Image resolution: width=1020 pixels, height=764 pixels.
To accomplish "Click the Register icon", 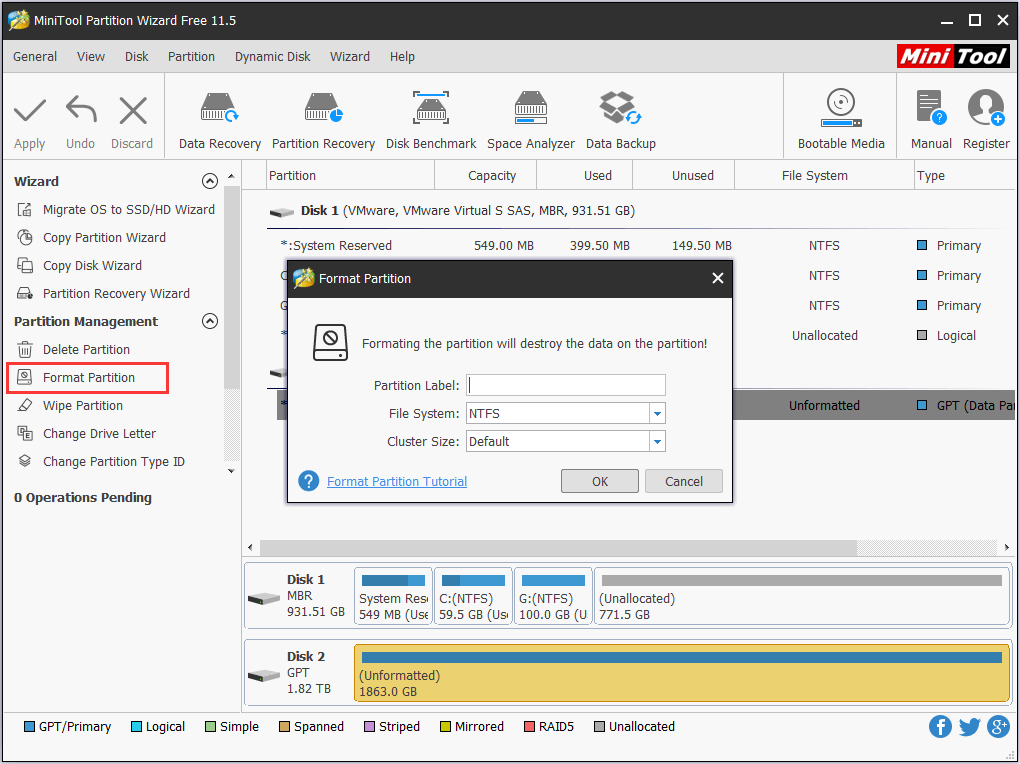I will point(986,107).
